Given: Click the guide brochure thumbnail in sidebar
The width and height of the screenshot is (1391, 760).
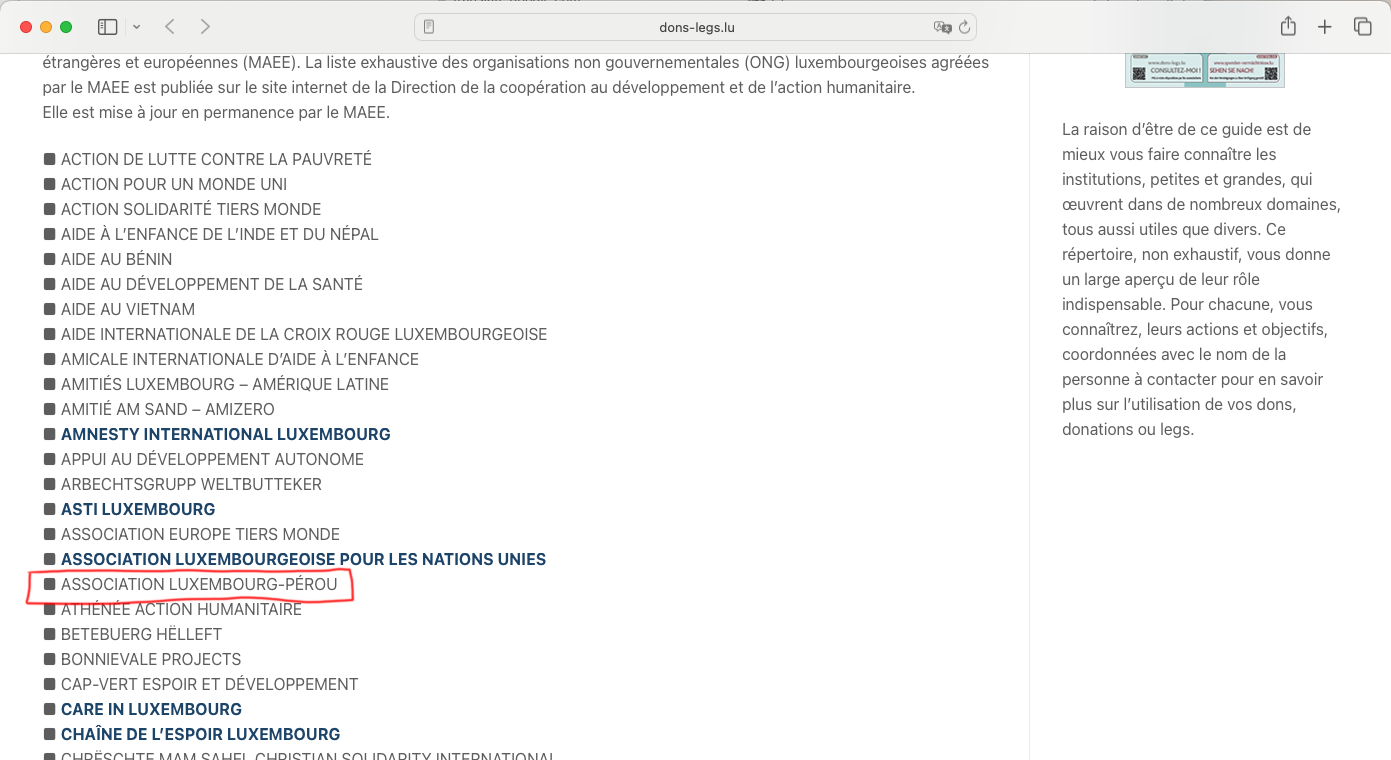Looking at the screenshot, I should click(1205, 70).
